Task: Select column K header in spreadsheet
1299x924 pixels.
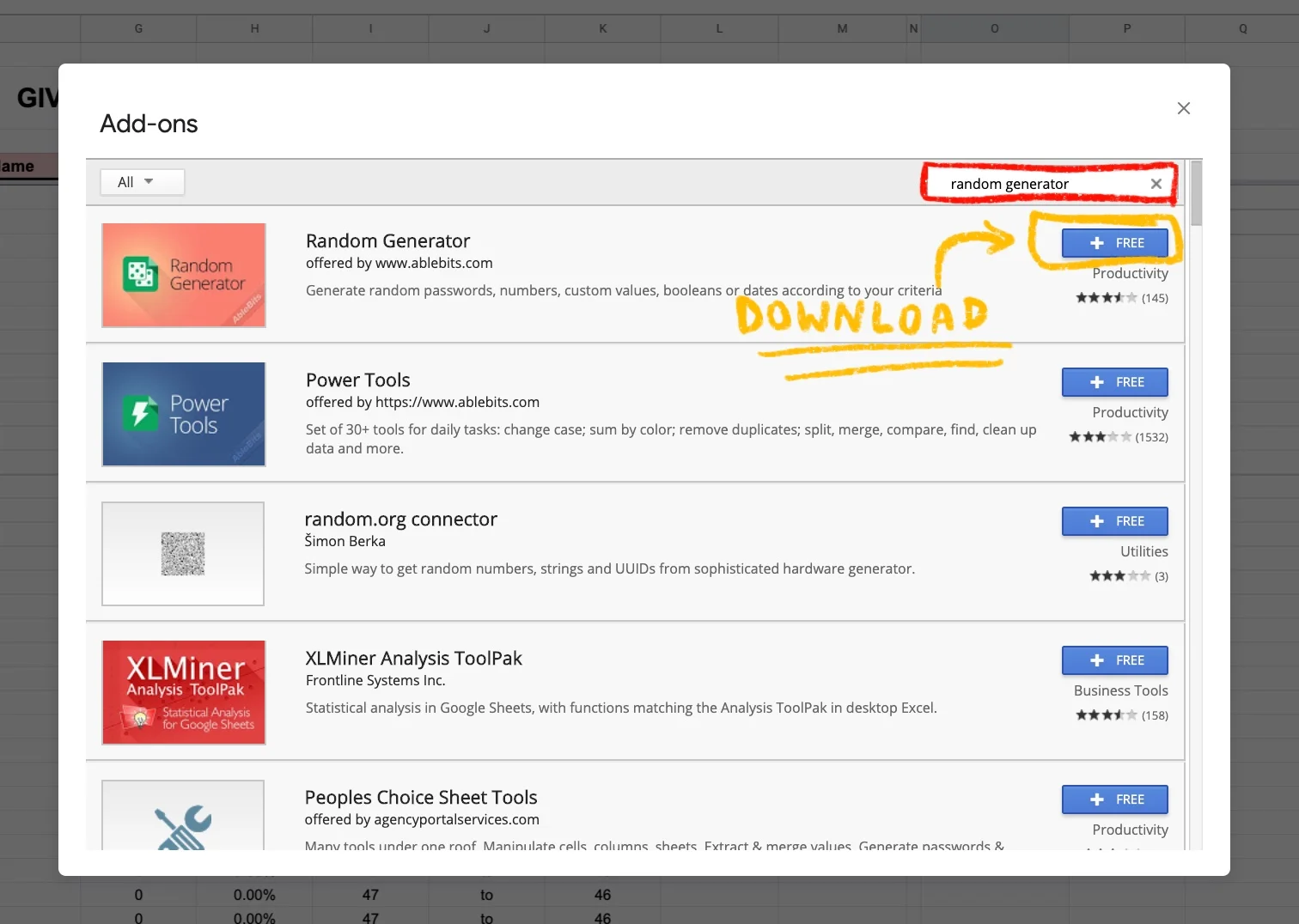Action: point(602,28)
